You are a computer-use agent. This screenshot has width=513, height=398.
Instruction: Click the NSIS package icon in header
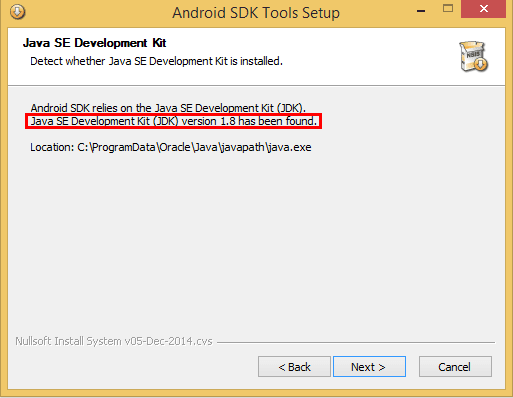tap(473, 56)
